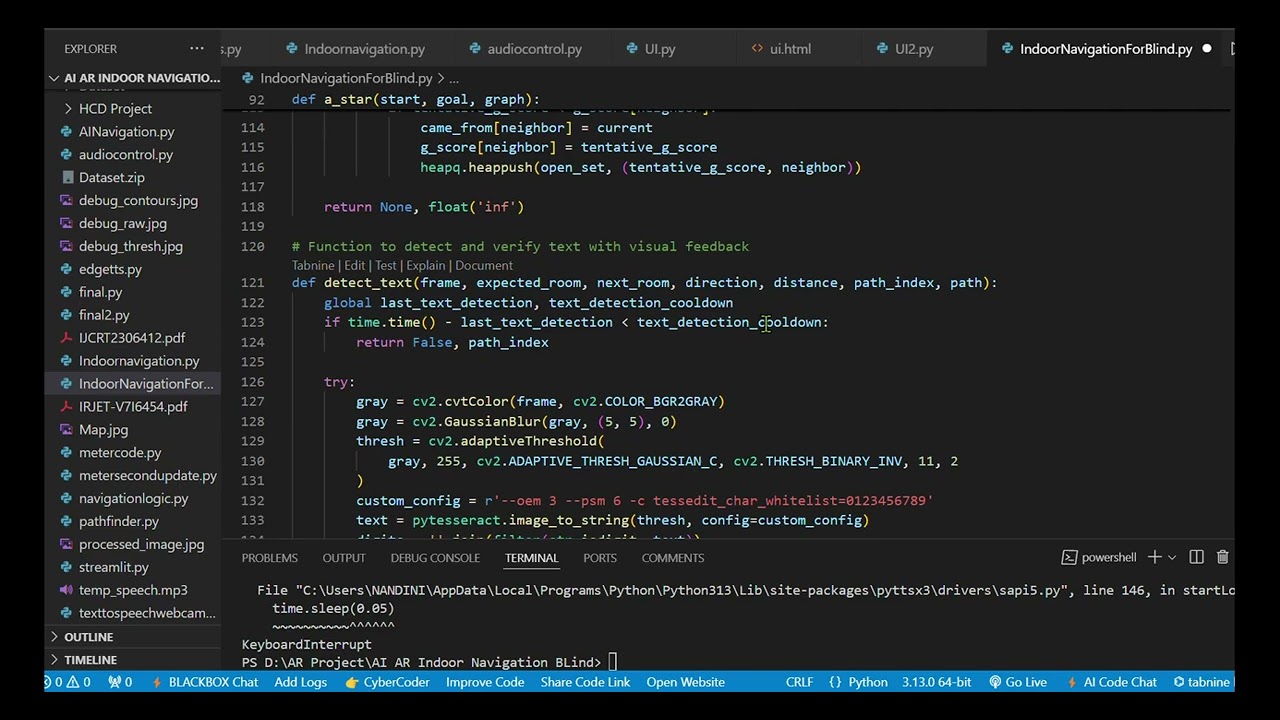This screenshot has width=1280, height=720.
Task: Click Share Code Link status item
Action: click(585, 682)
